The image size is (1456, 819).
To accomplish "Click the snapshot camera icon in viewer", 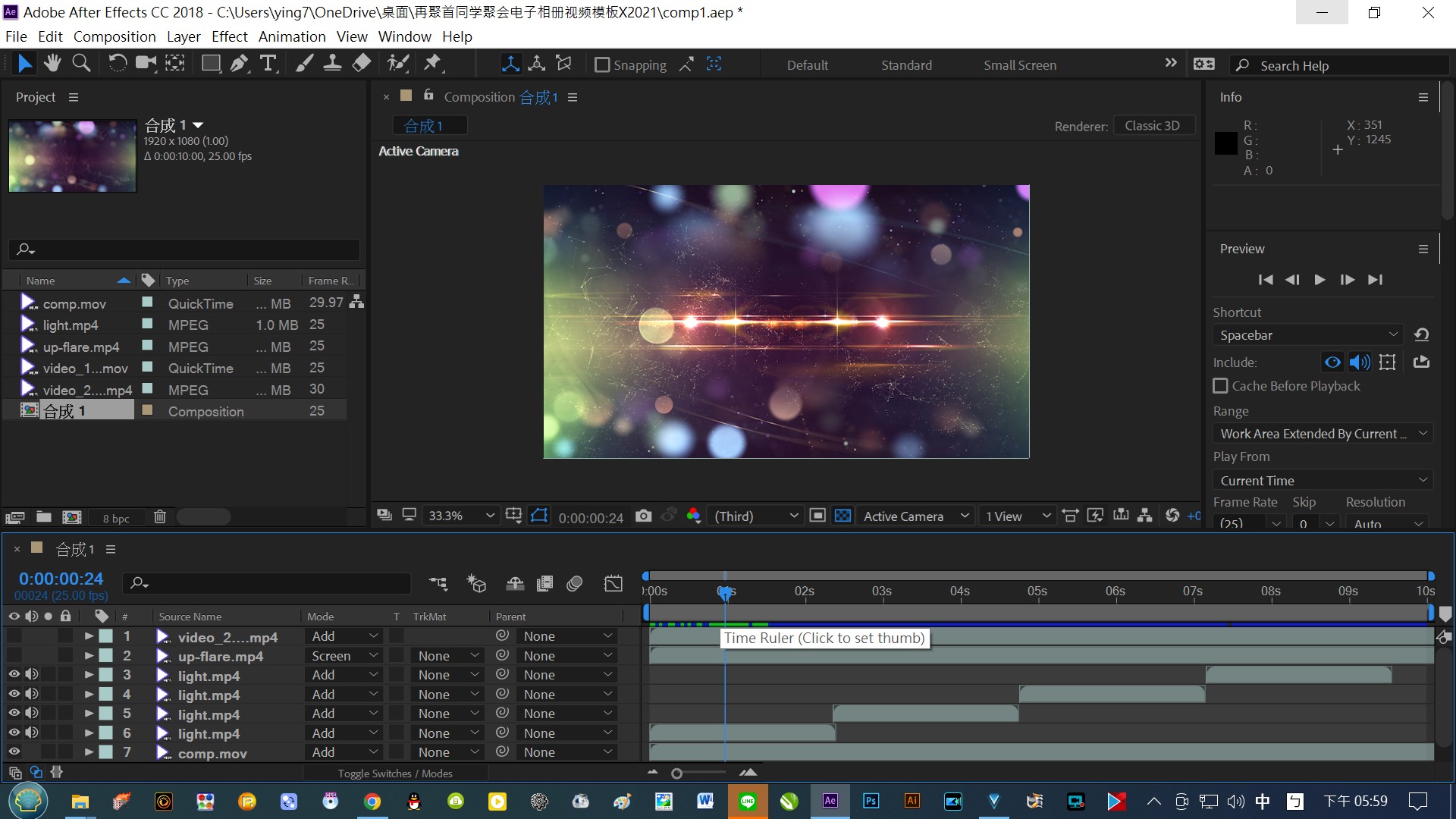I will pyautogui.click(x=643, y=516).
